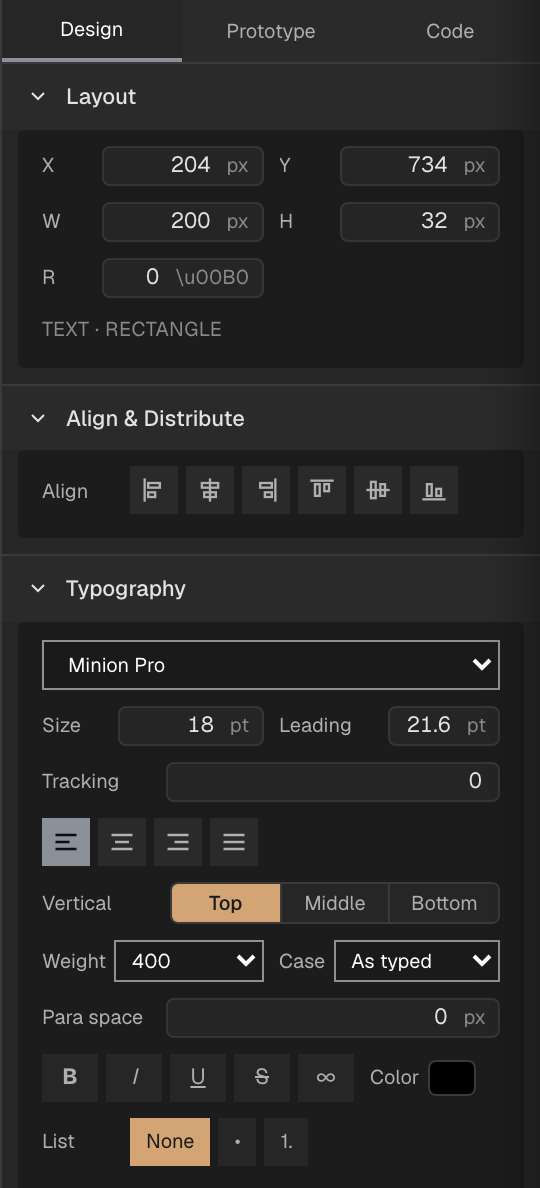Toggle strikethrough formatting
Image resolution: width=540 pixels, height=1188 pixels.
262,1077
